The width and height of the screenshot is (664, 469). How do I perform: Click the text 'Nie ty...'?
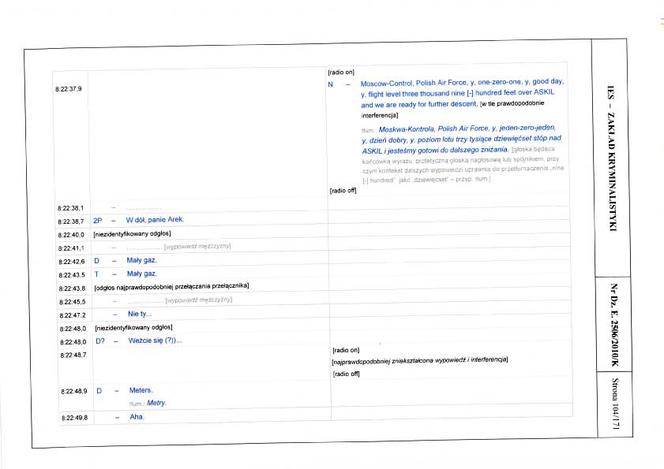[x=139, y=314]
